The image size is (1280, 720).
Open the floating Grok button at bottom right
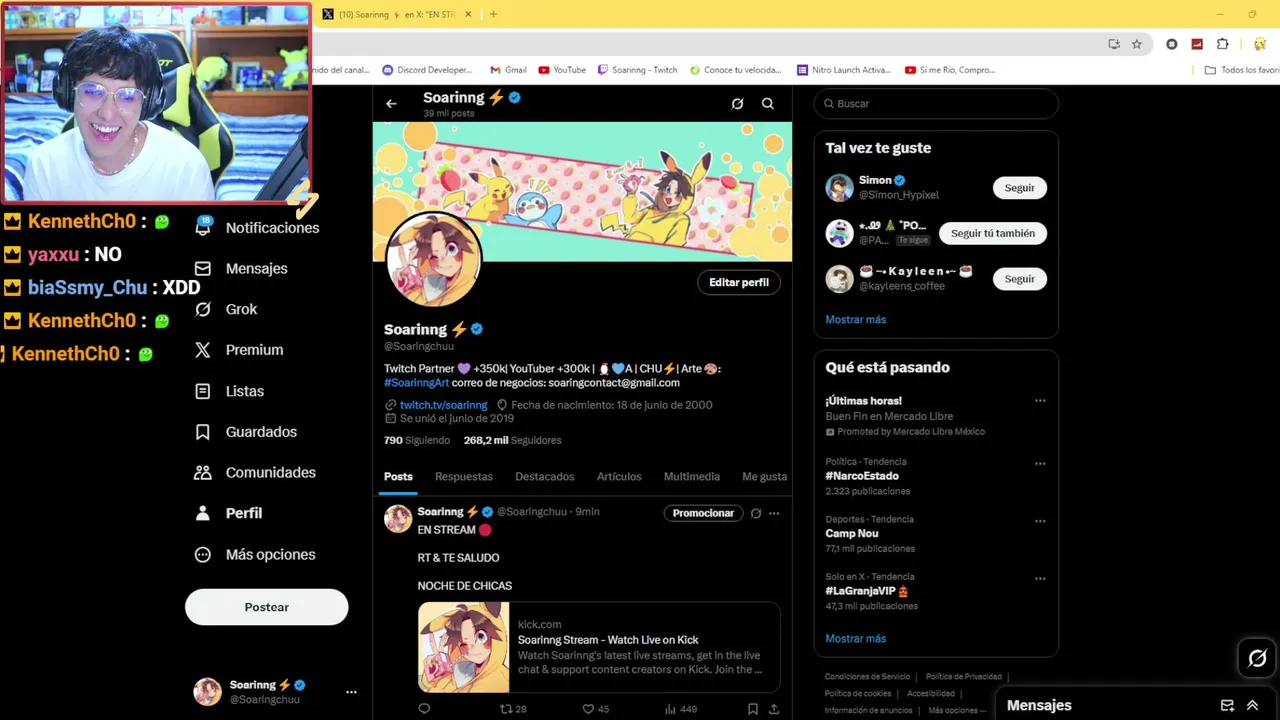point(1257,658)
